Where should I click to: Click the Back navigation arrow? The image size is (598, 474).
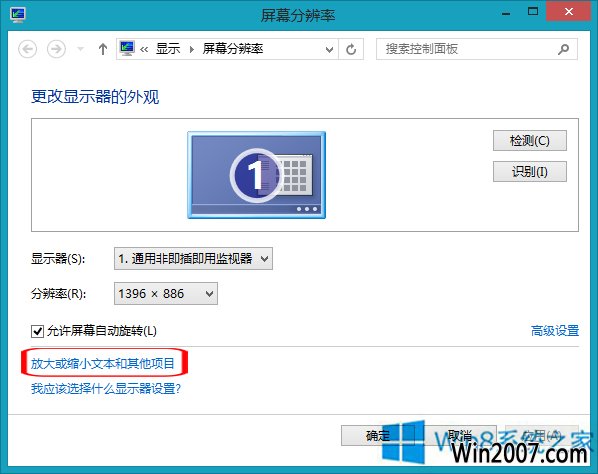[x=27, y=49]
